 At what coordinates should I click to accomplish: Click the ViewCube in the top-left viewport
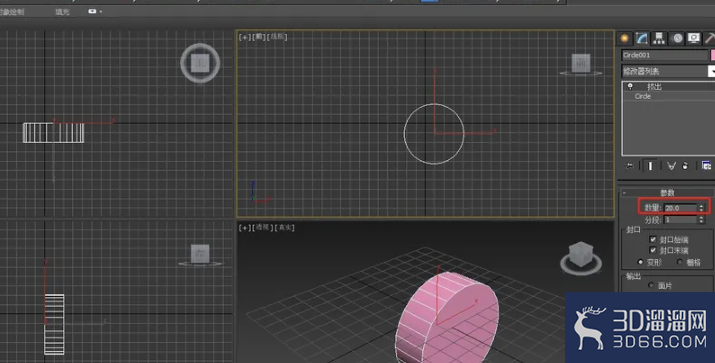coord(200,63)
